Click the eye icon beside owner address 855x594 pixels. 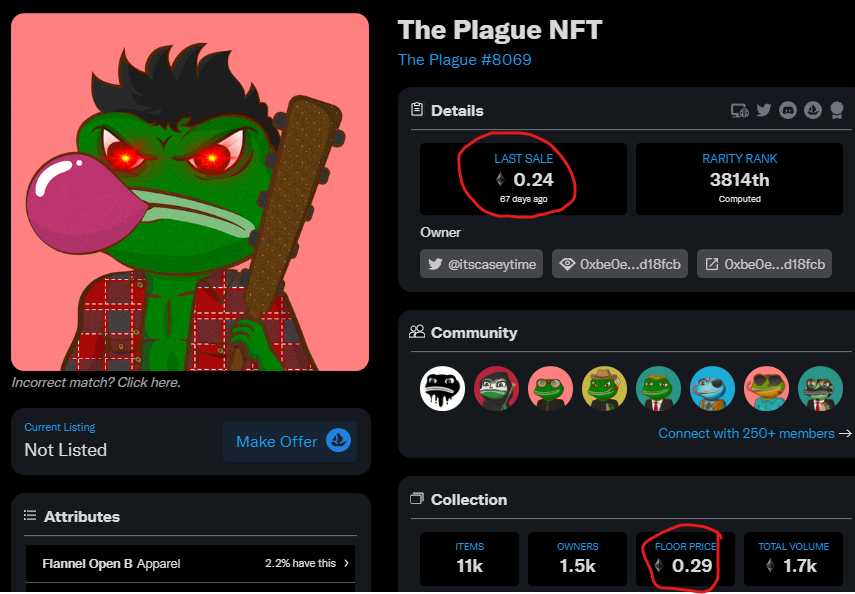coord(567,265)
